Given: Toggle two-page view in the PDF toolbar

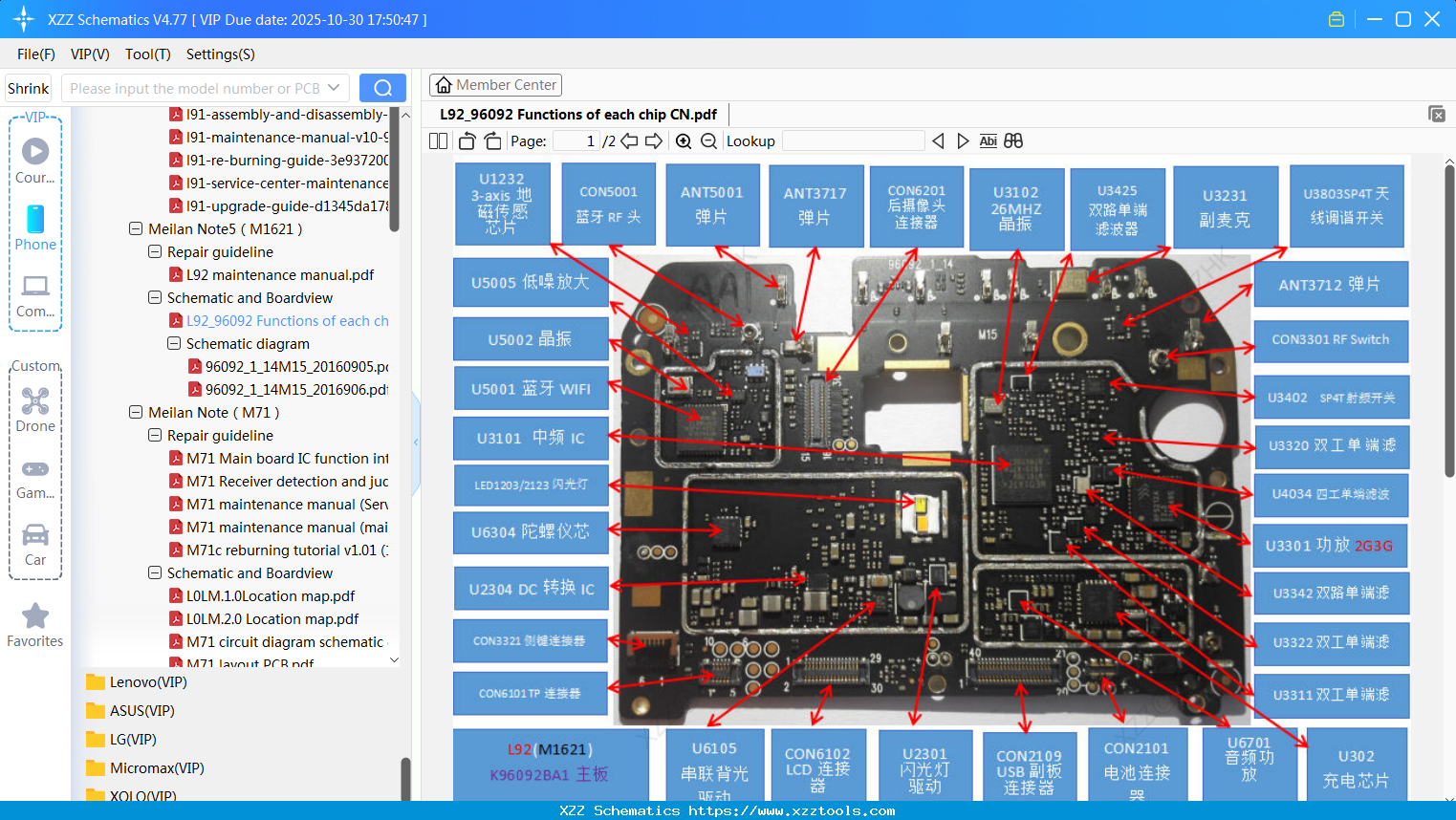Looking at the screenshot, I should [x=438, y=140].
